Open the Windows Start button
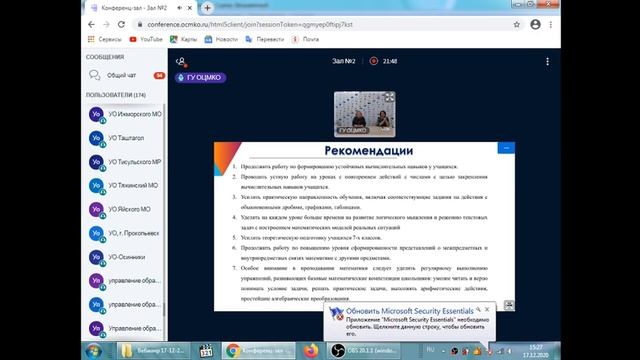 (94, 351)
